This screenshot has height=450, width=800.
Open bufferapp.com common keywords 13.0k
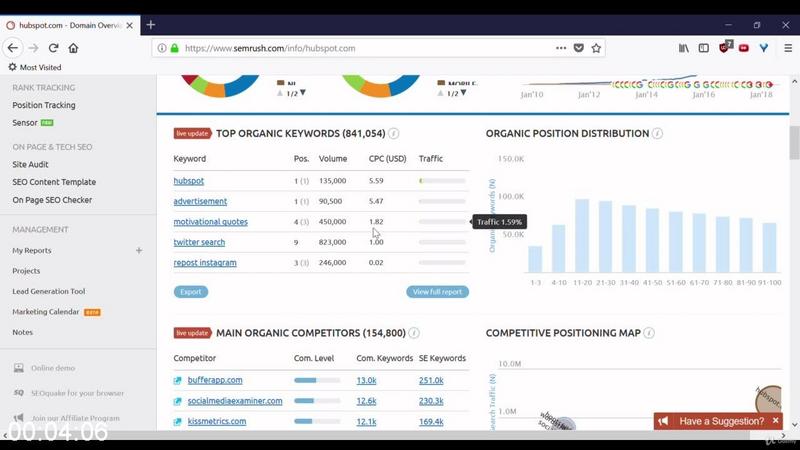[366, 381]
